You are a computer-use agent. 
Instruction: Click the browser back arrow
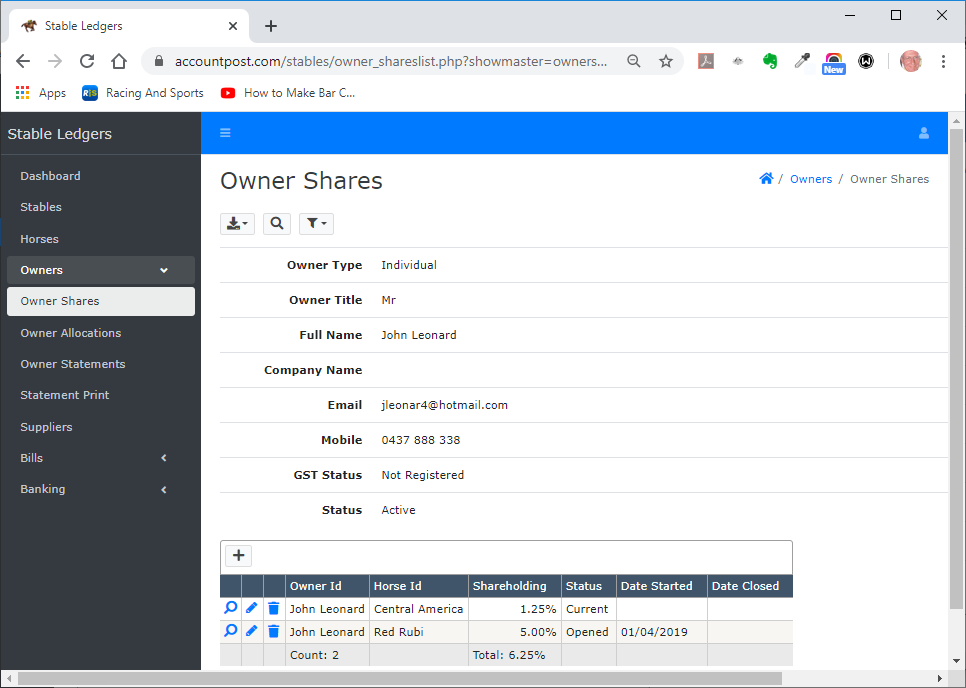23,61
